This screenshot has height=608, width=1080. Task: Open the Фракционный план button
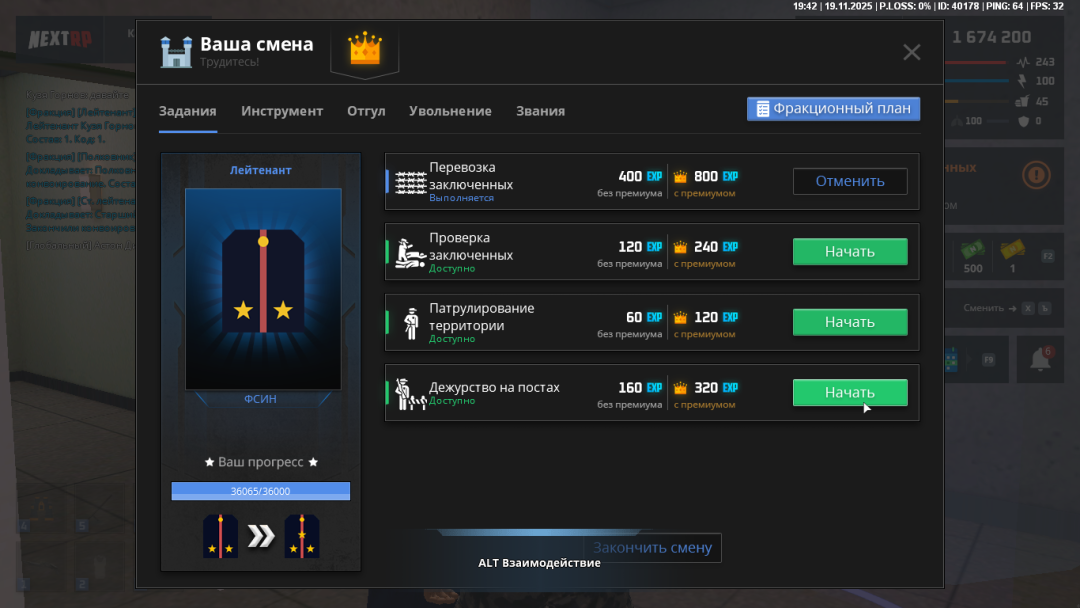click(833, 109)
